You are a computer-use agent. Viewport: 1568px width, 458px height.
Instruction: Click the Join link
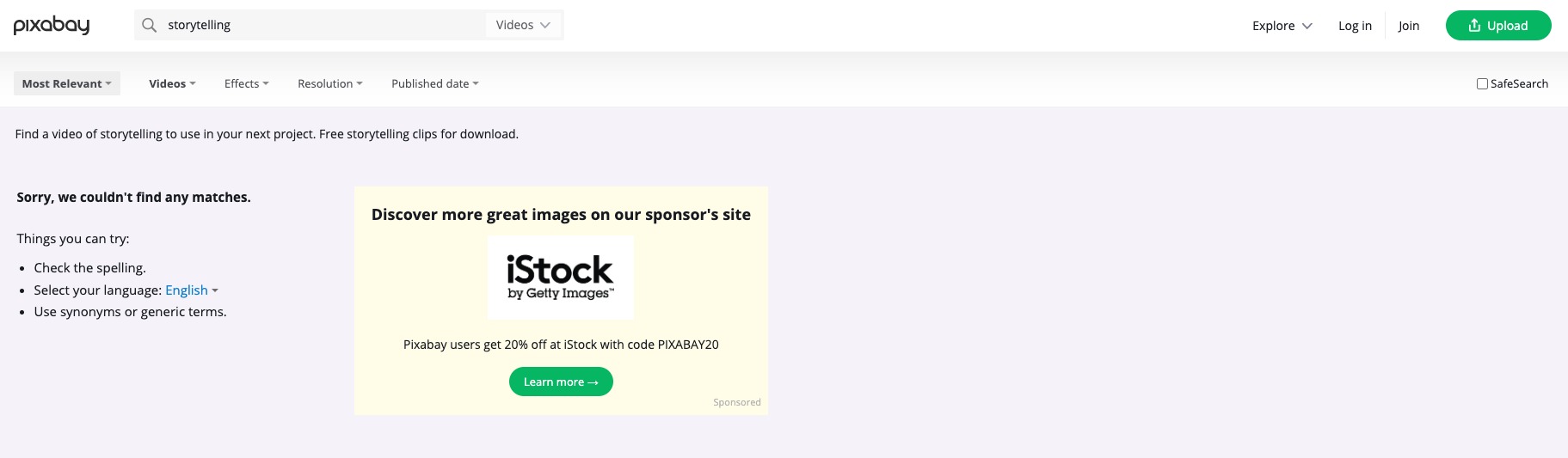pos(1409,26)
